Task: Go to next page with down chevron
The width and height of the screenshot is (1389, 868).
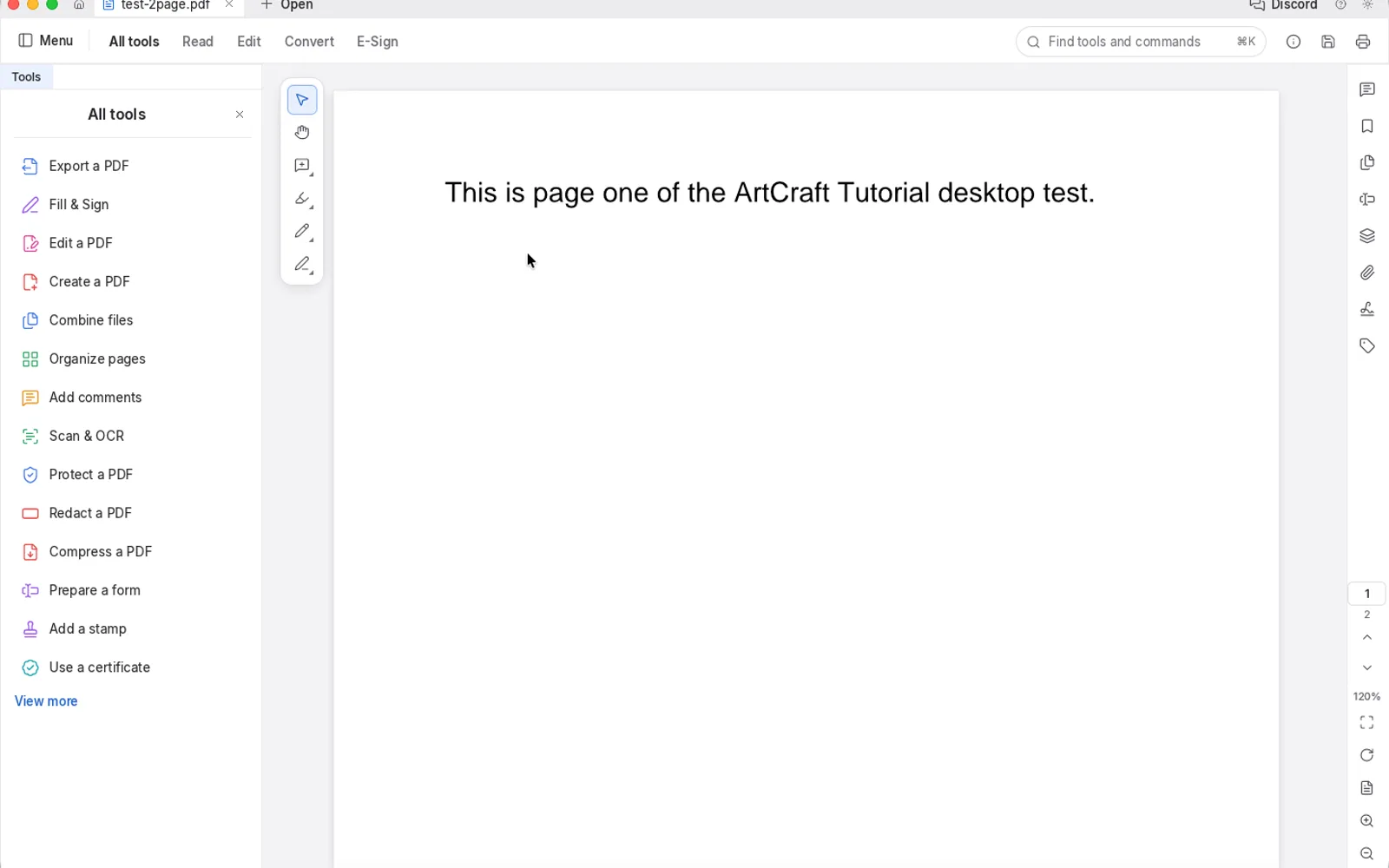Action: click(1366, 667)
